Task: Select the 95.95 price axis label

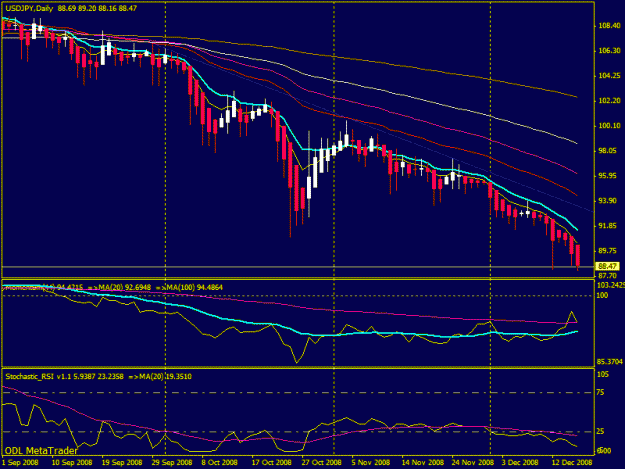Action: point(609,176)
